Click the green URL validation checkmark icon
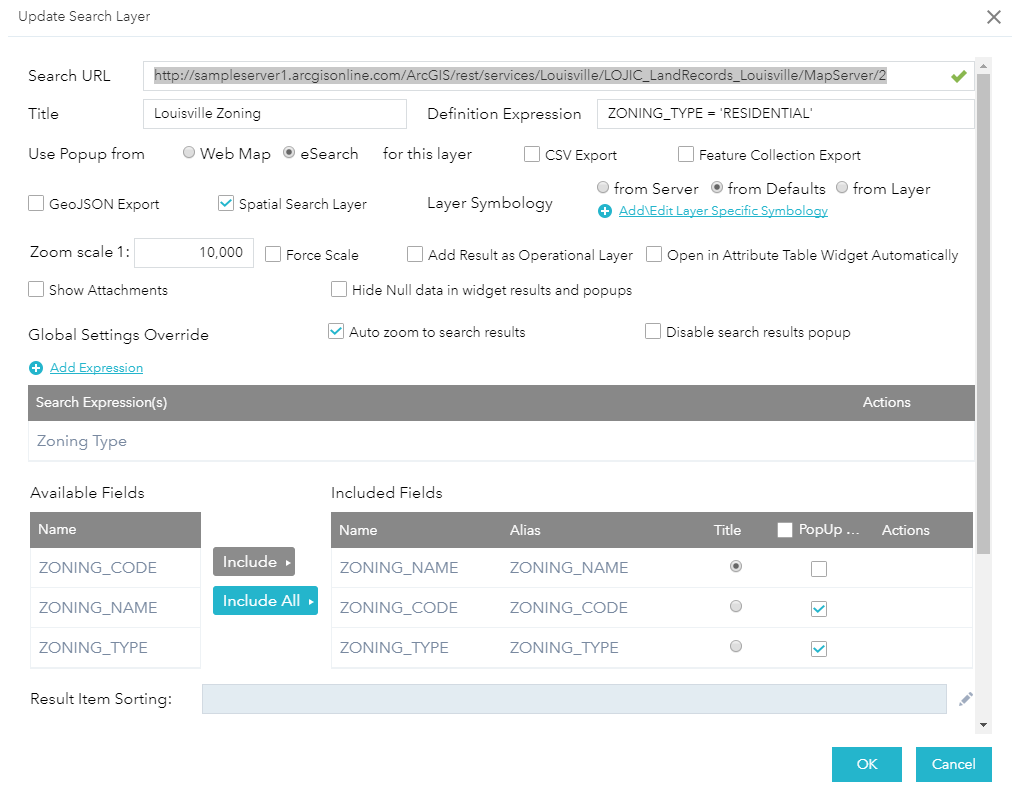The image size is (1020, 796). click(x=959, y=76)
